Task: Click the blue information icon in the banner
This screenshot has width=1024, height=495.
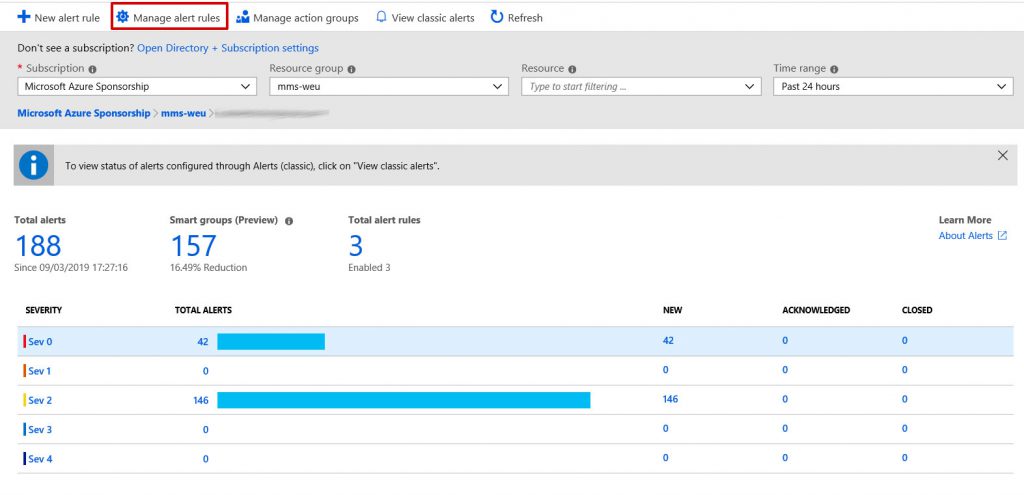Action: click(33, 165)
